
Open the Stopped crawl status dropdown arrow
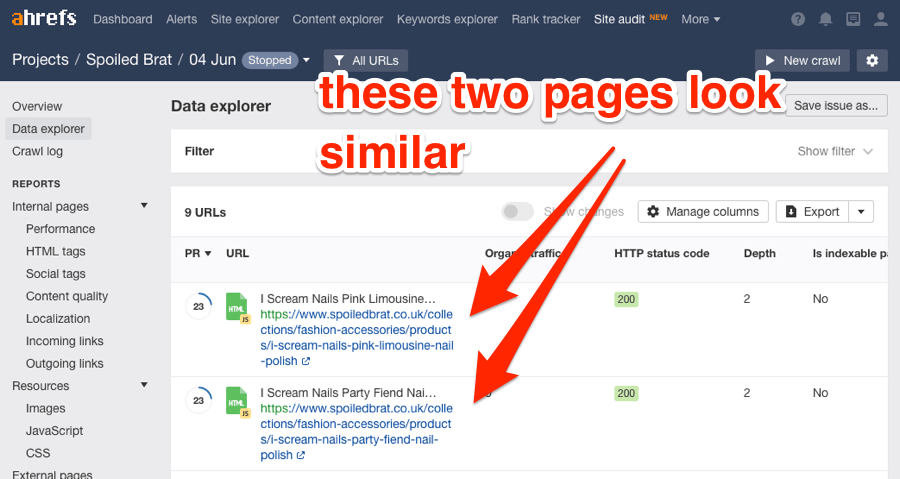(x=307, y=60)
